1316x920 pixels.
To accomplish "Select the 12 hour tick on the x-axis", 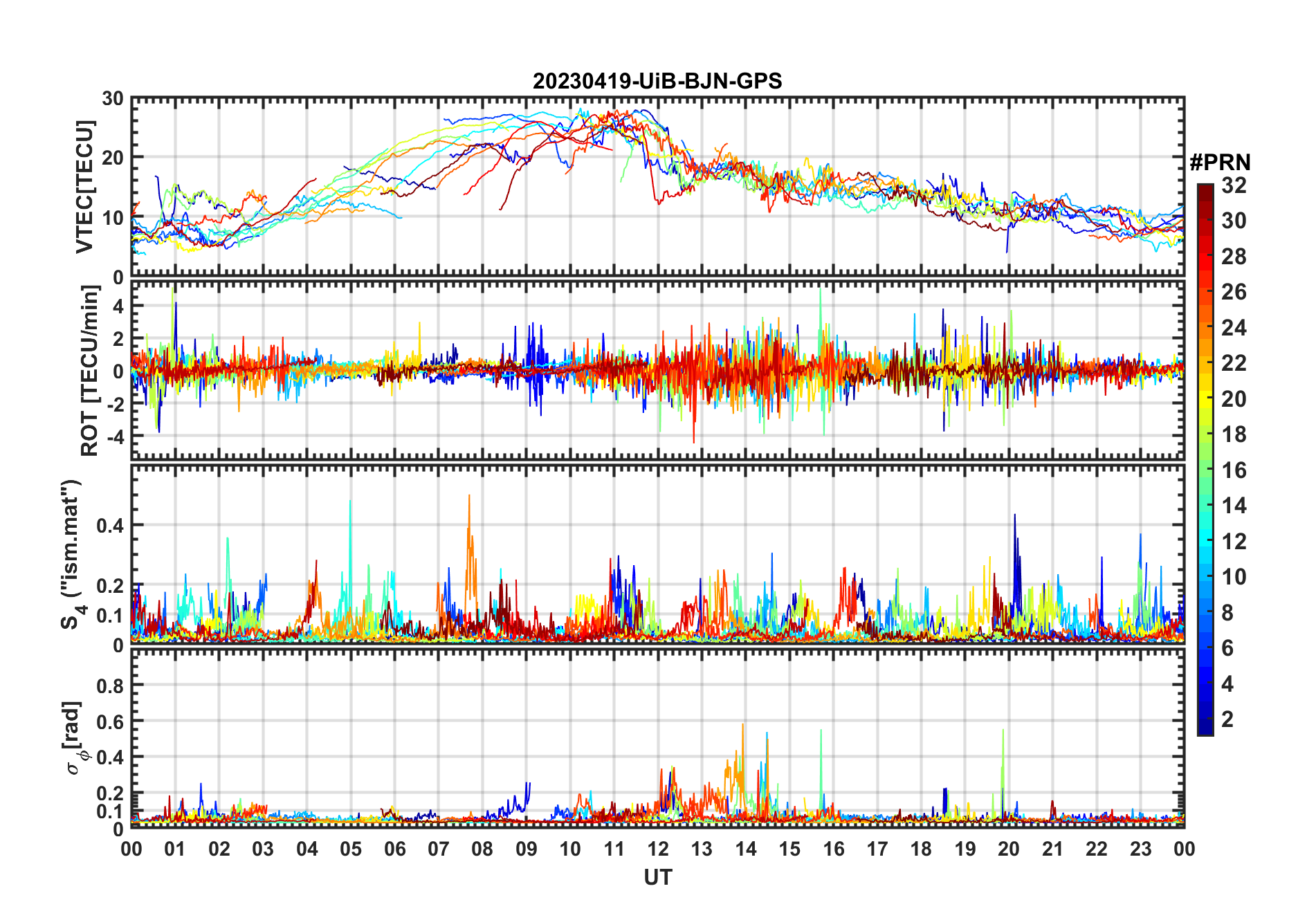I will click(x=657, y=849).
